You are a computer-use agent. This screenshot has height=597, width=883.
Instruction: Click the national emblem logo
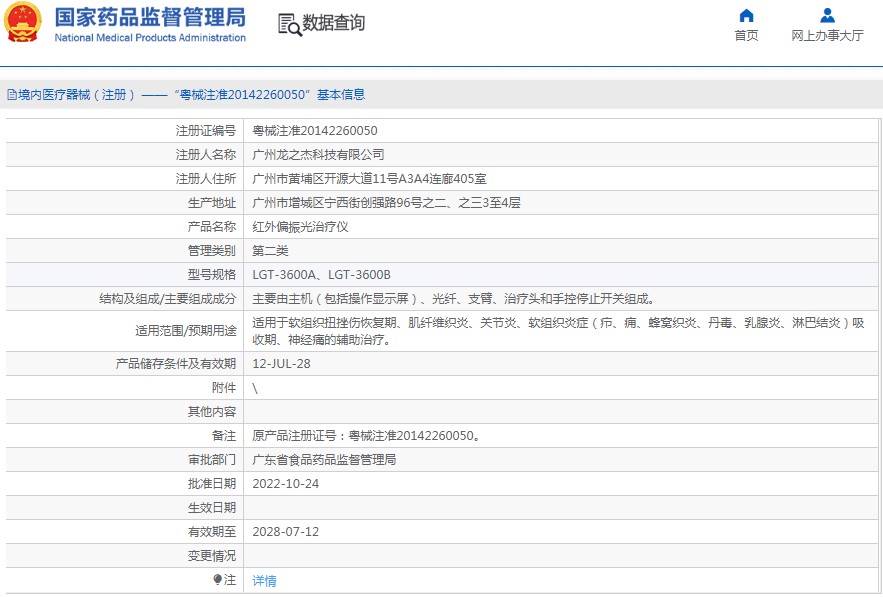tap(24, 23)
